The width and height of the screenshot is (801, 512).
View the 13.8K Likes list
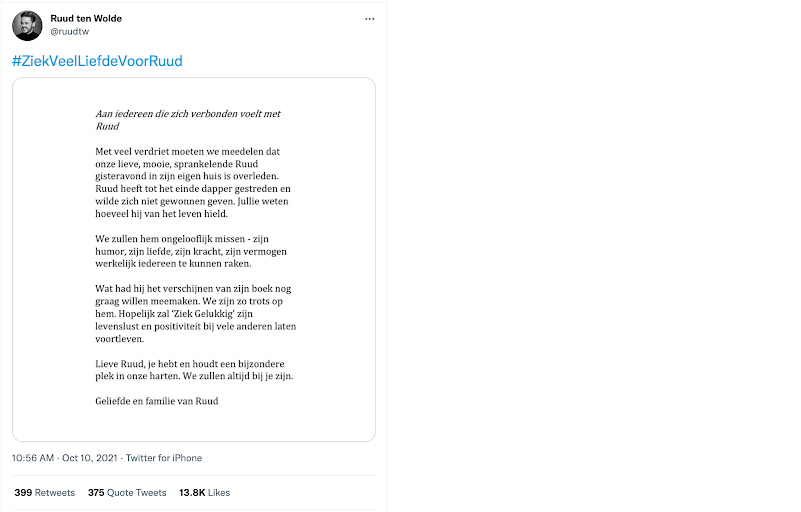(204, 492)
